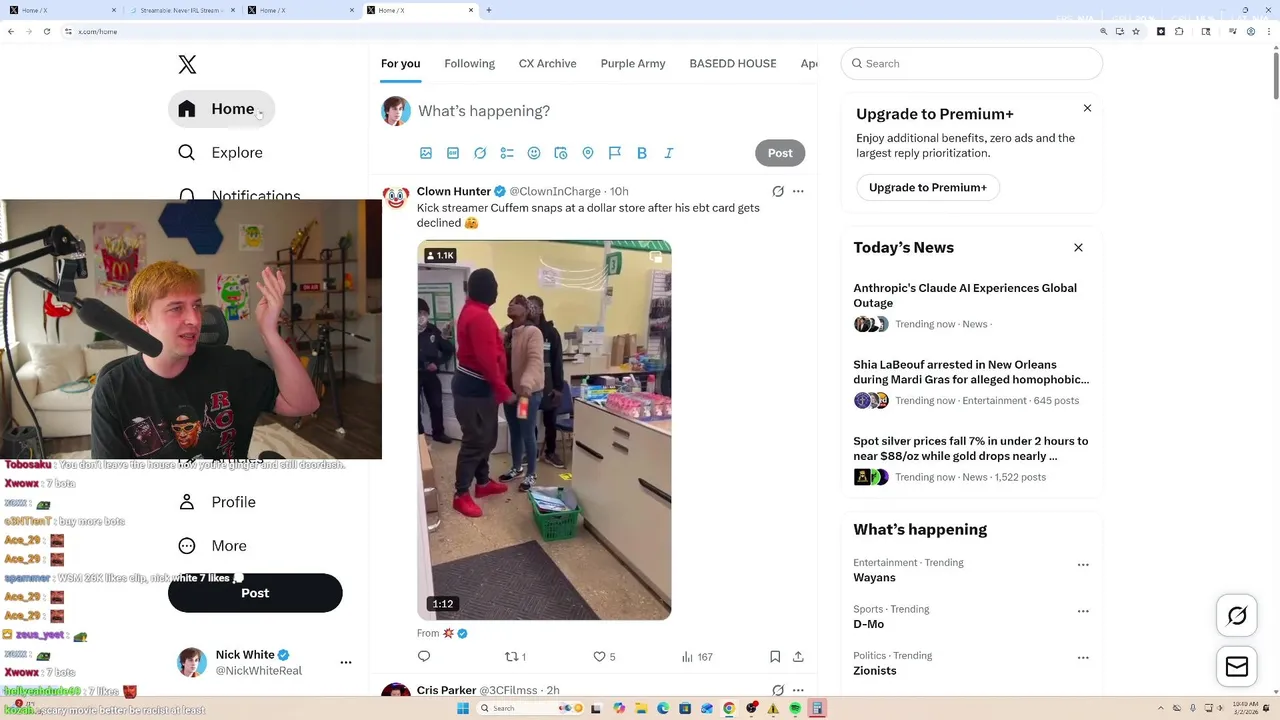This screenshot has height=720, width=1280.
Task: Share Clown Hunter's post
Action: coord(798,657)
